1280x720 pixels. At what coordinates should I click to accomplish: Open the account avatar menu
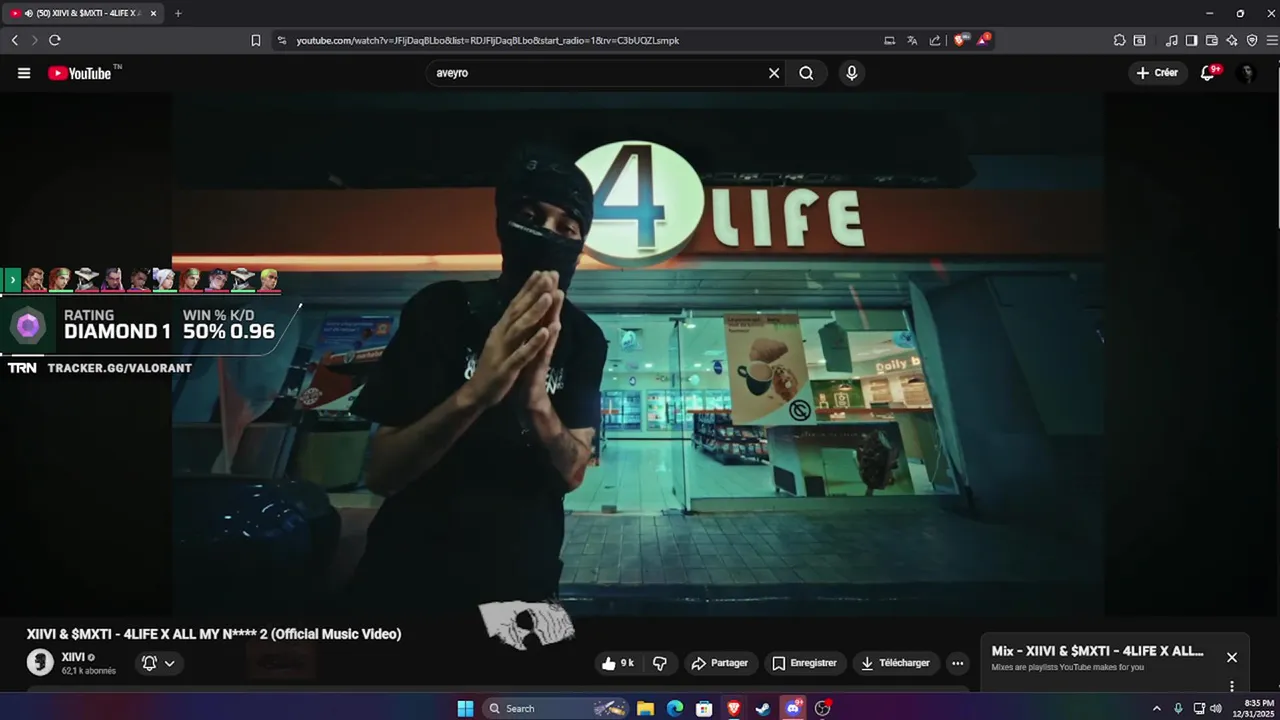point(1246,73)
